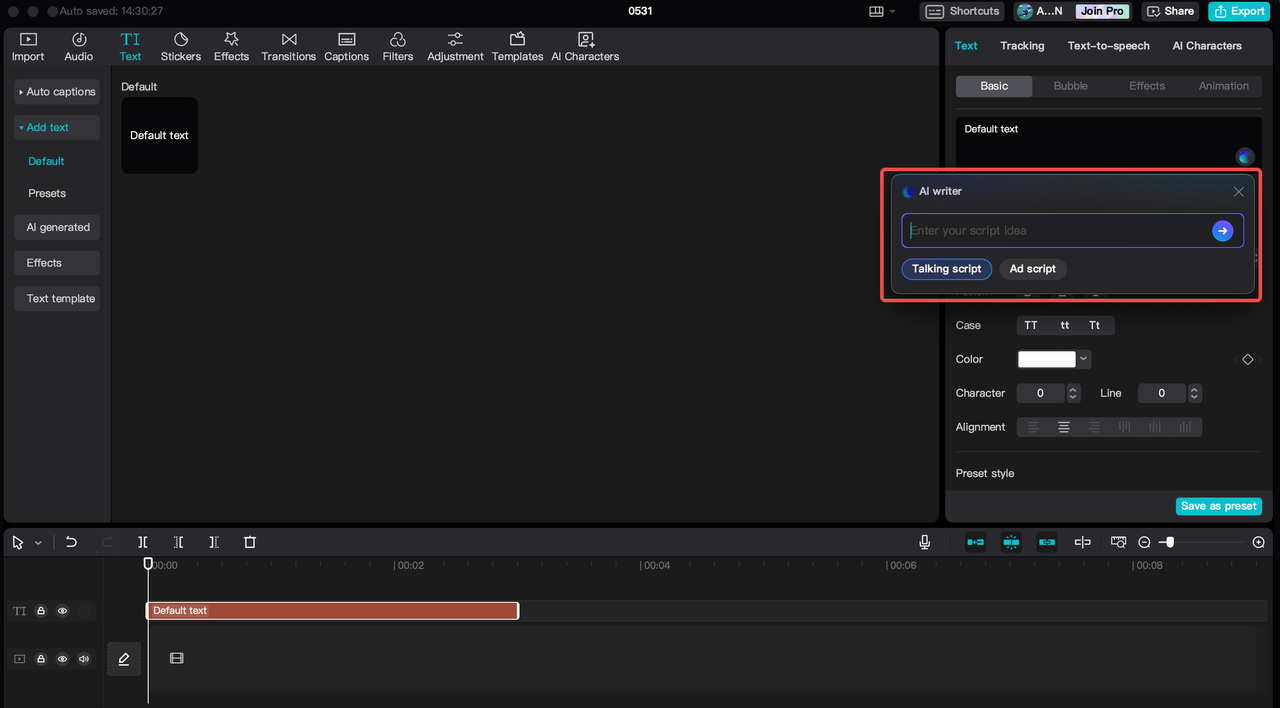Image resolution: width=1280 pixels, height=708 pixels.
Task: Switch to AI Characters tab in right panel
Action: coord(1207,46)
